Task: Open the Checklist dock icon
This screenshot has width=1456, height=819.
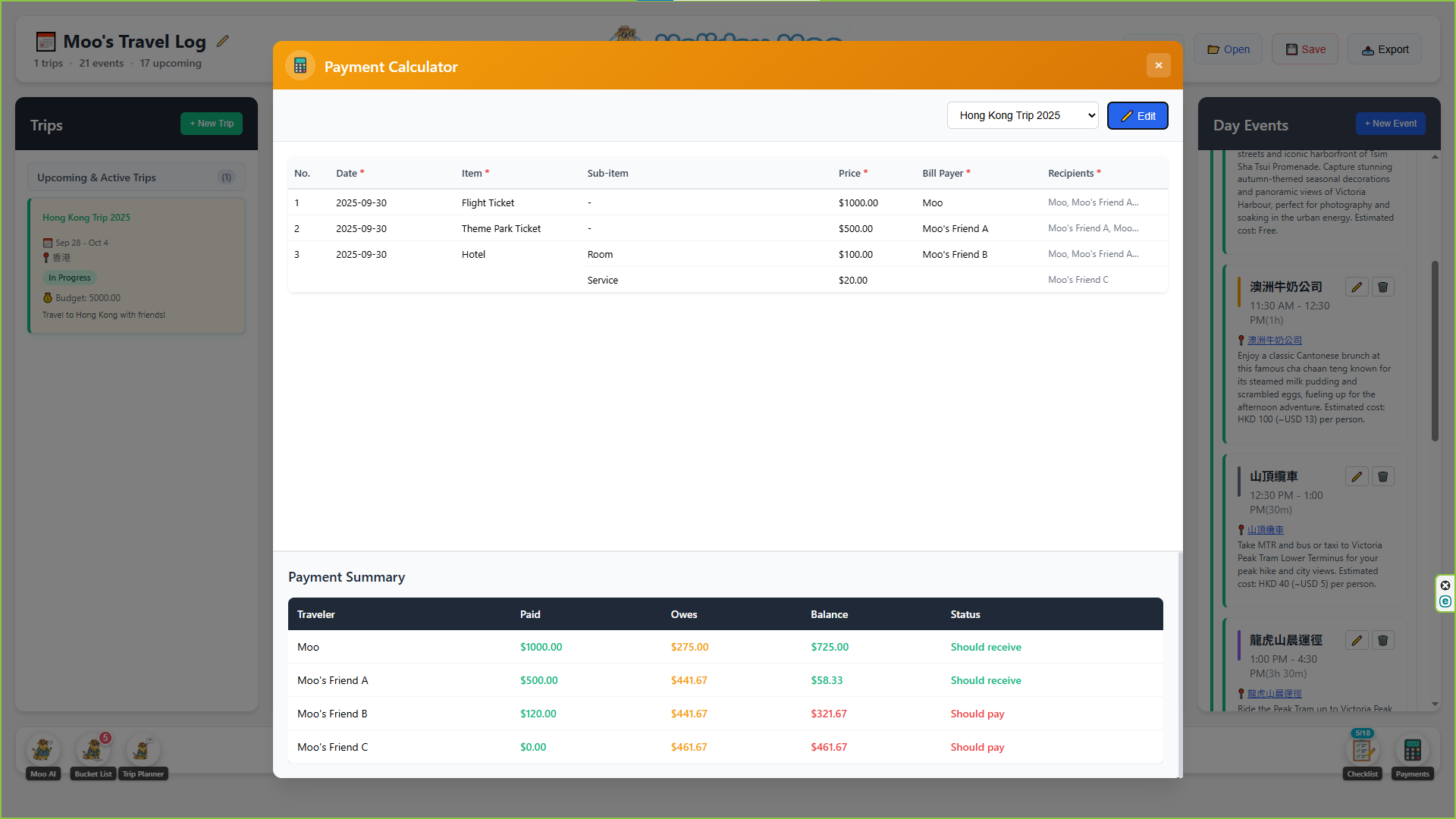Action: coord(1363,751)
